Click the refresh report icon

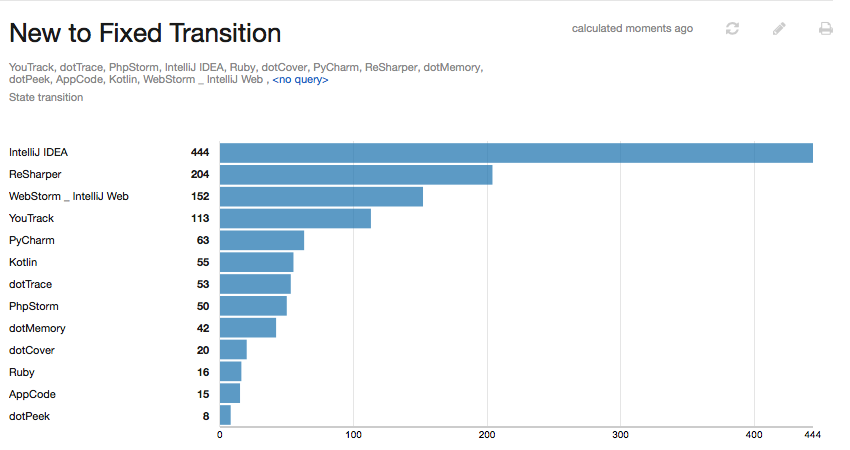tap(732, 29)
